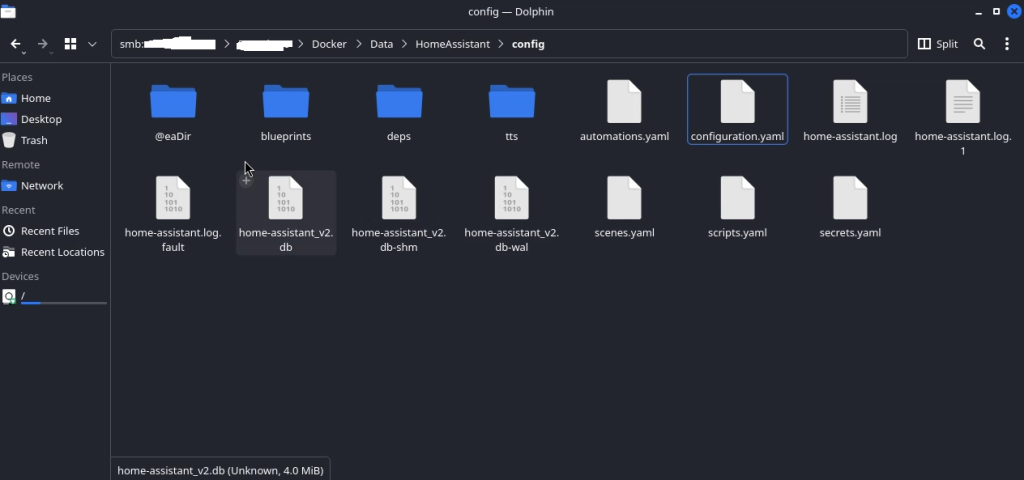The height and width of the screenshot is (480, 1024).
Task: Select the blueprints folder icon
Action: 286,102
